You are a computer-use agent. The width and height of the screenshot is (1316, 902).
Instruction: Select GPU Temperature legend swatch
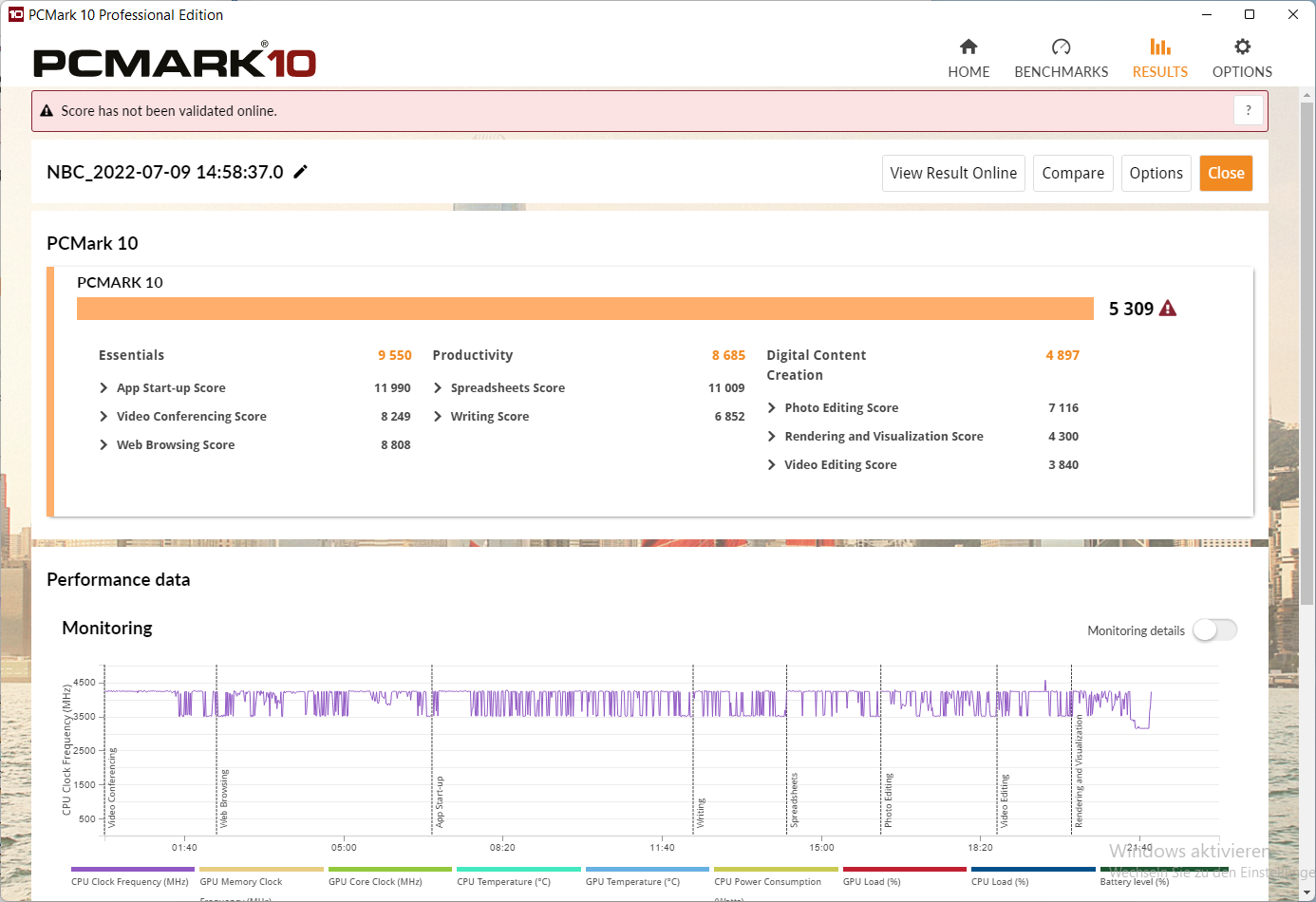click(648, 869)
